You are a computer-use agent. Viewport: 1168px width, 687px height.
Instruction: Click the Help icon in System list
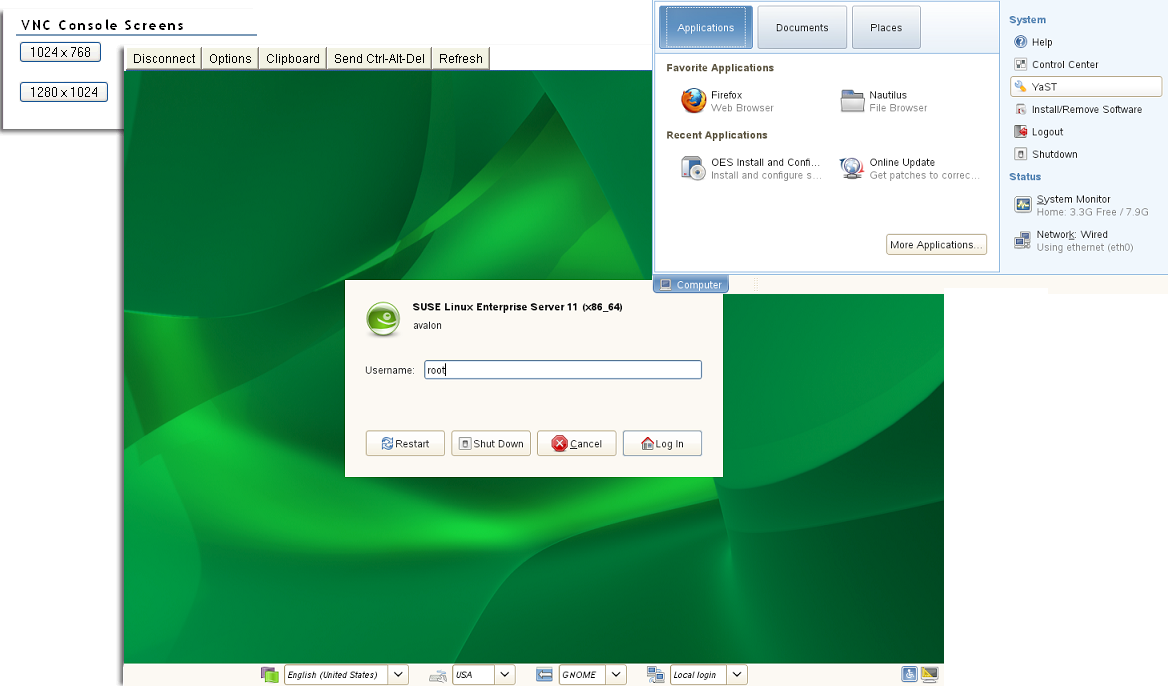(x=1021, y=42)
